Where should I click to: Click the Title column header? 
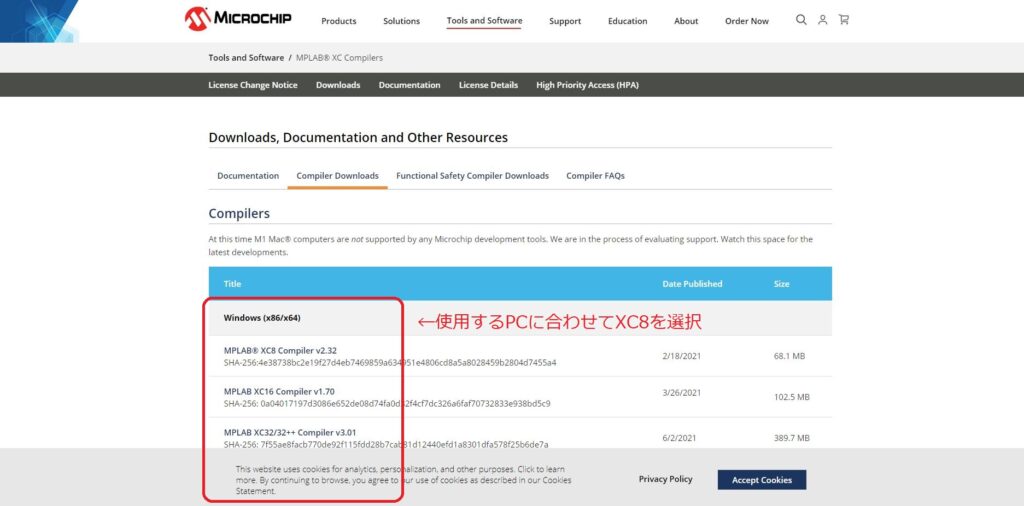[232, 284]
